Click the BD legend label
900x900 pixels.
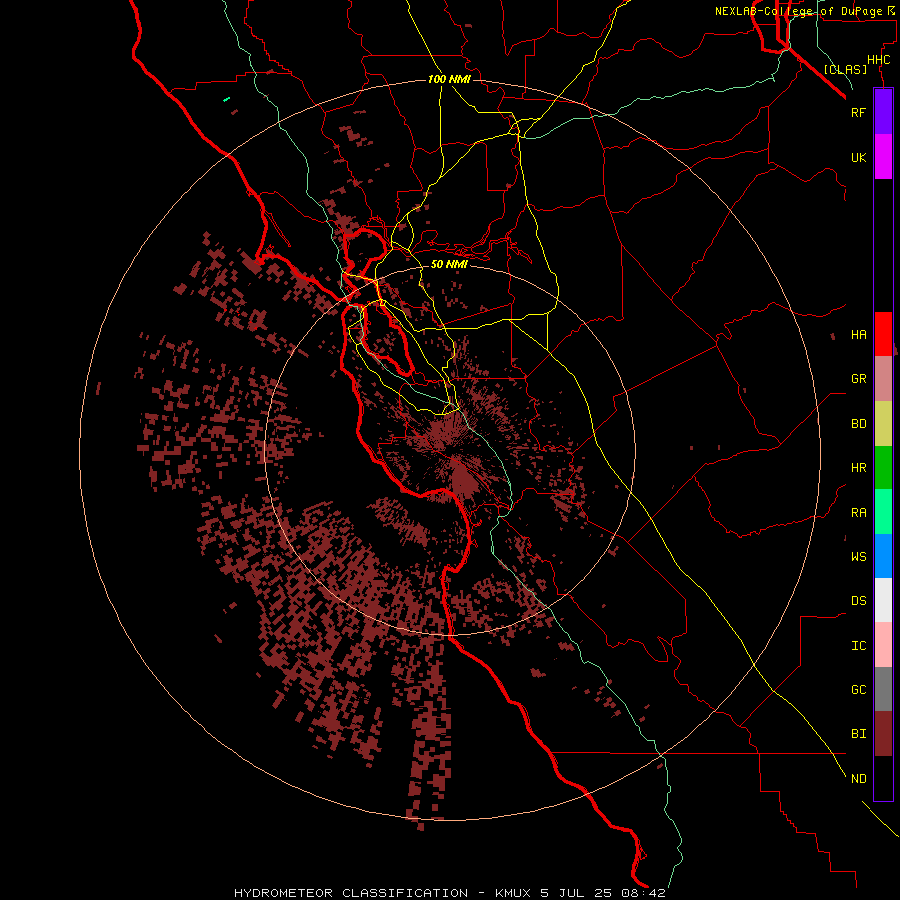tap(858, 424)
